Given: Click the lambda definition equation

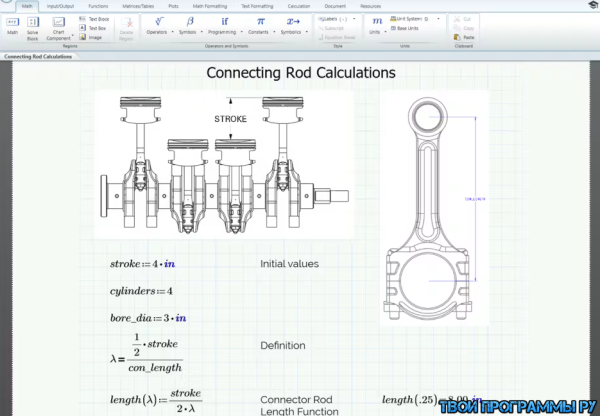Looking at the screenshot, I should [x=146, y=353].
